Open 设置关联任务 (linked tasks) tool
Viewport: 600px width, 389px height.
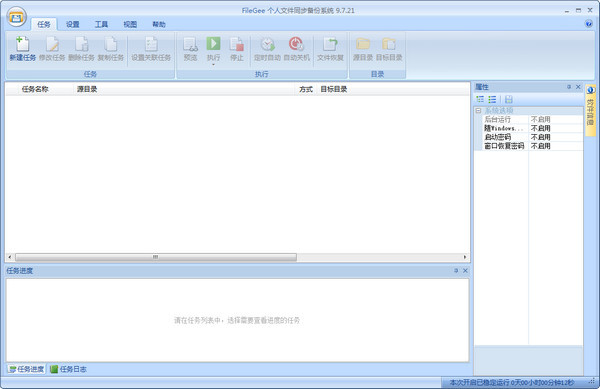tap(151, 49)
